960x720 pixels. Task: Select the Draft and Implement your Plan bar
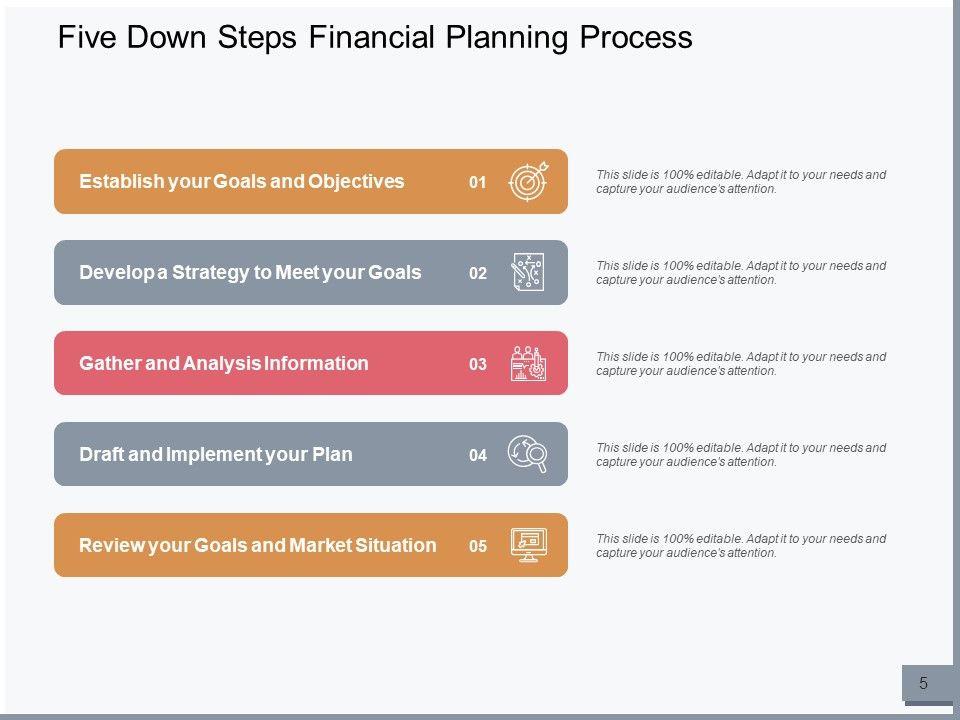coord(216,454)
